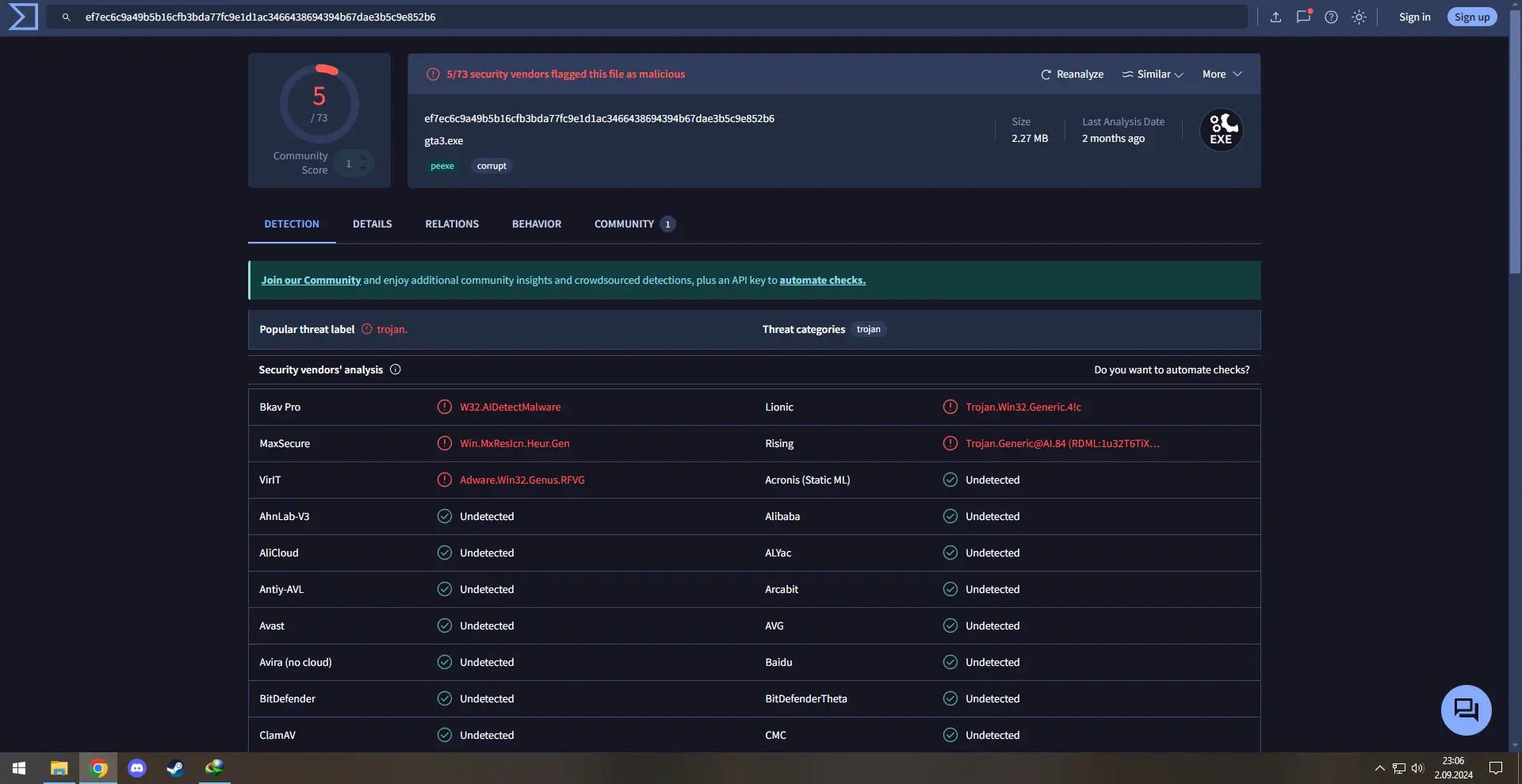Image resolution: width=1522 pixels, height=784 pixels.
Task: Click info icon beside Security vendors' analysis
Action: point(396,369)
